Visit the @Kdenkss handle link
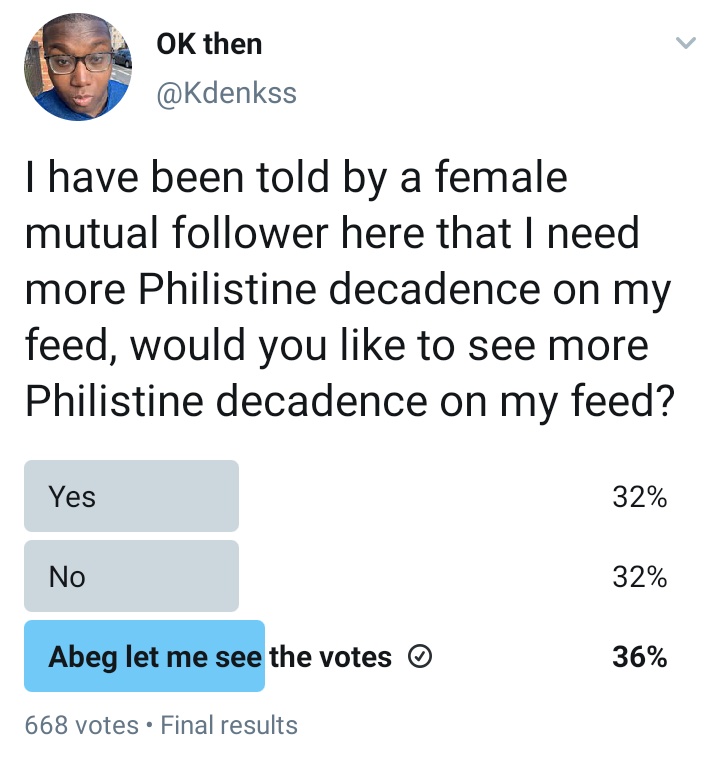This screenshot has height=760, width=720. (x=226, y=93)
